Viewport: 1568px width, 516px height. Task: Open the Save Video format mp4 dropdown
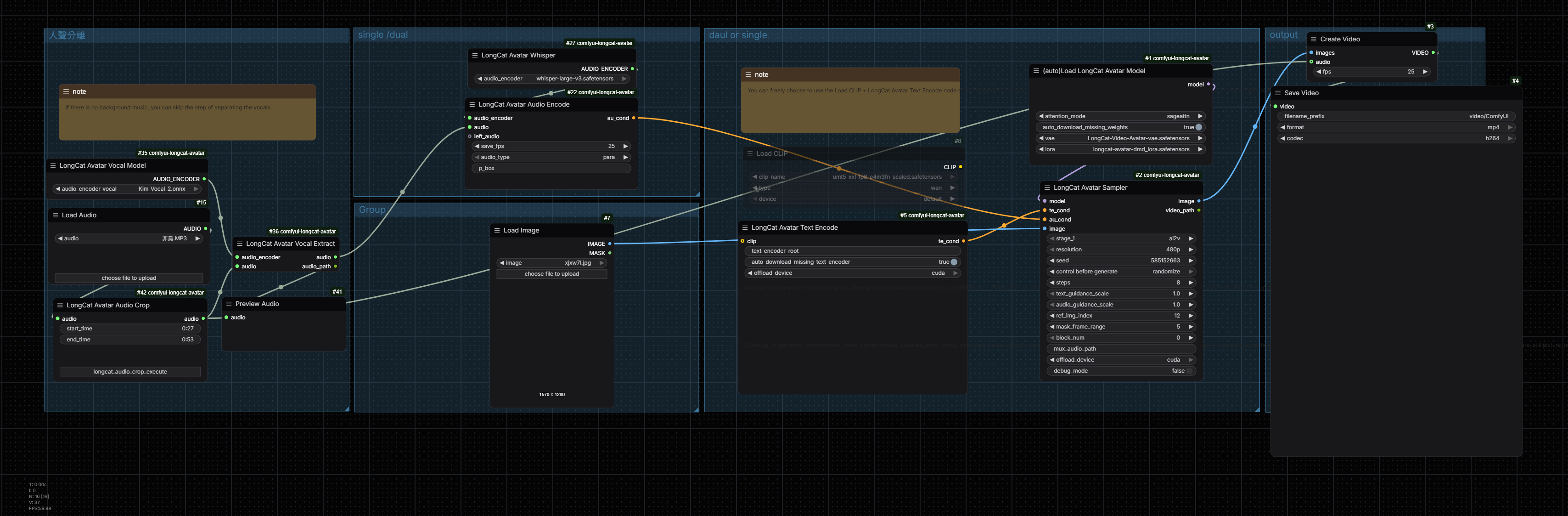click(x=1396, y=127)
